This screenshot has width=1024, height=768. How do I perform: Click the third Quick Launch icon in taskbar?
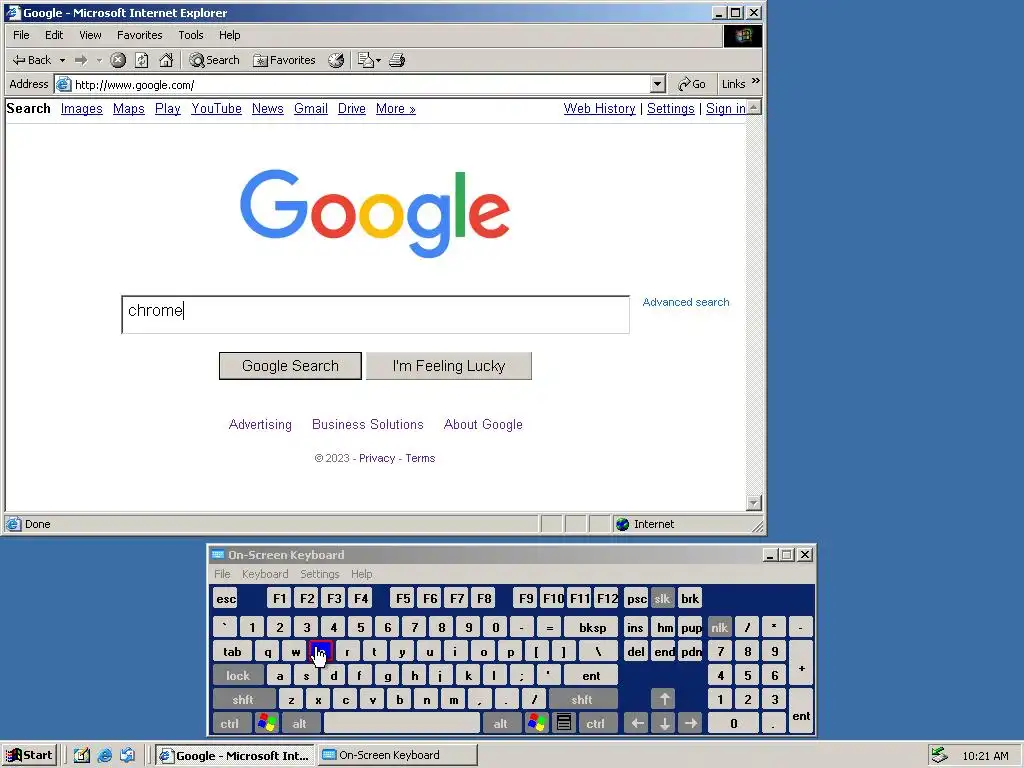[127, 755]
